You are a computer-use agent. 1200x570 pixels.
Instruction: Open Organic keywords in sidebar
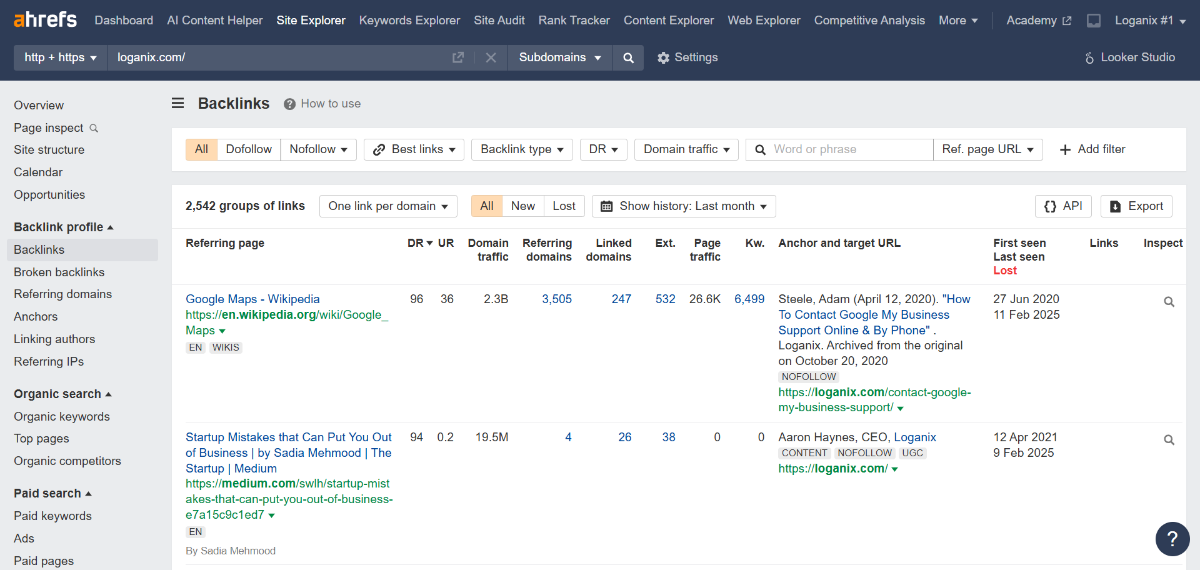point(62,417)
